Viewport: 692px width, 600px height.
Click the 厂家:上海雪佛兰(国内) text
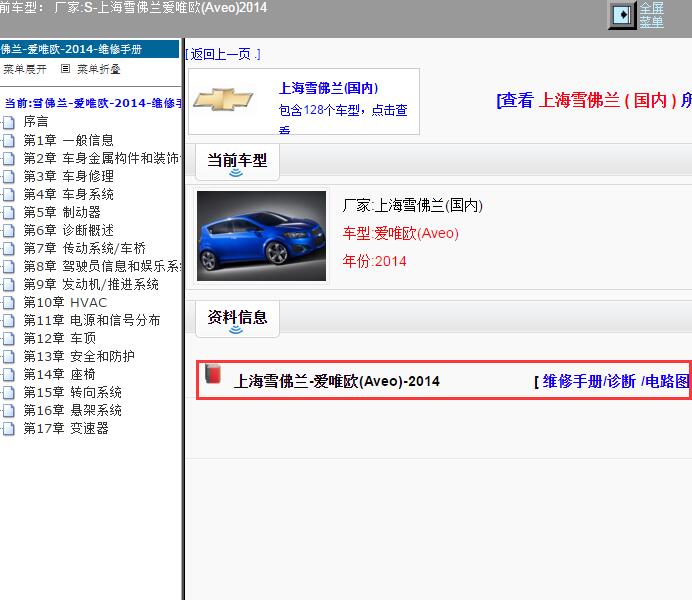[x=413, y=205]
